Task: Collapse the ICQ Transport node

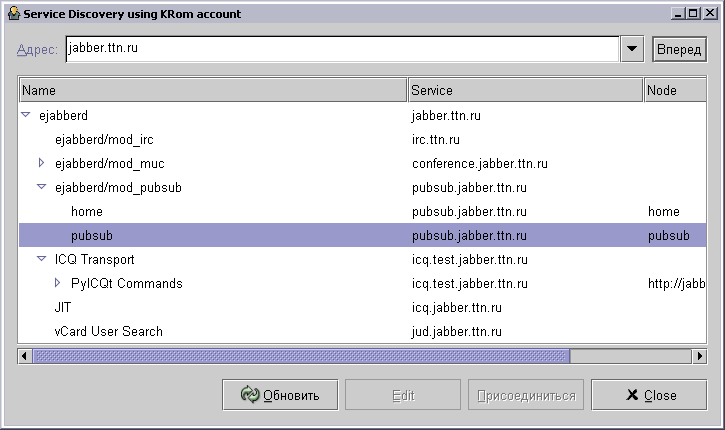Action: [42, 259]
